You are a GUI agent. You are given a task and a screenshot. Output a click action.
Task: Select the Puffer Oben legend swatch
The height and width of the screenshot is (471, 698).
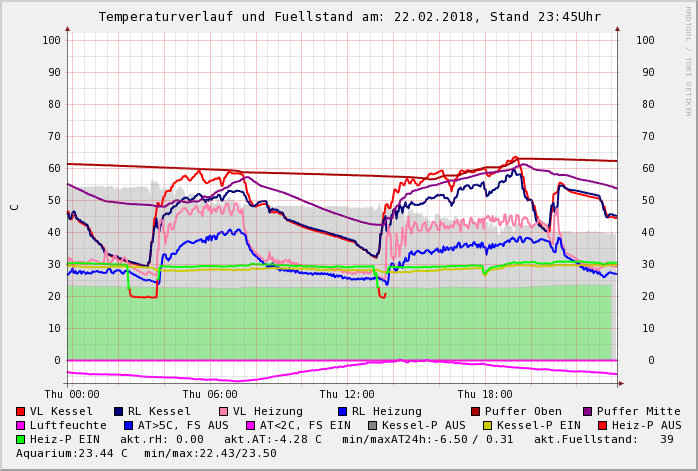click(x=475, y=411)
